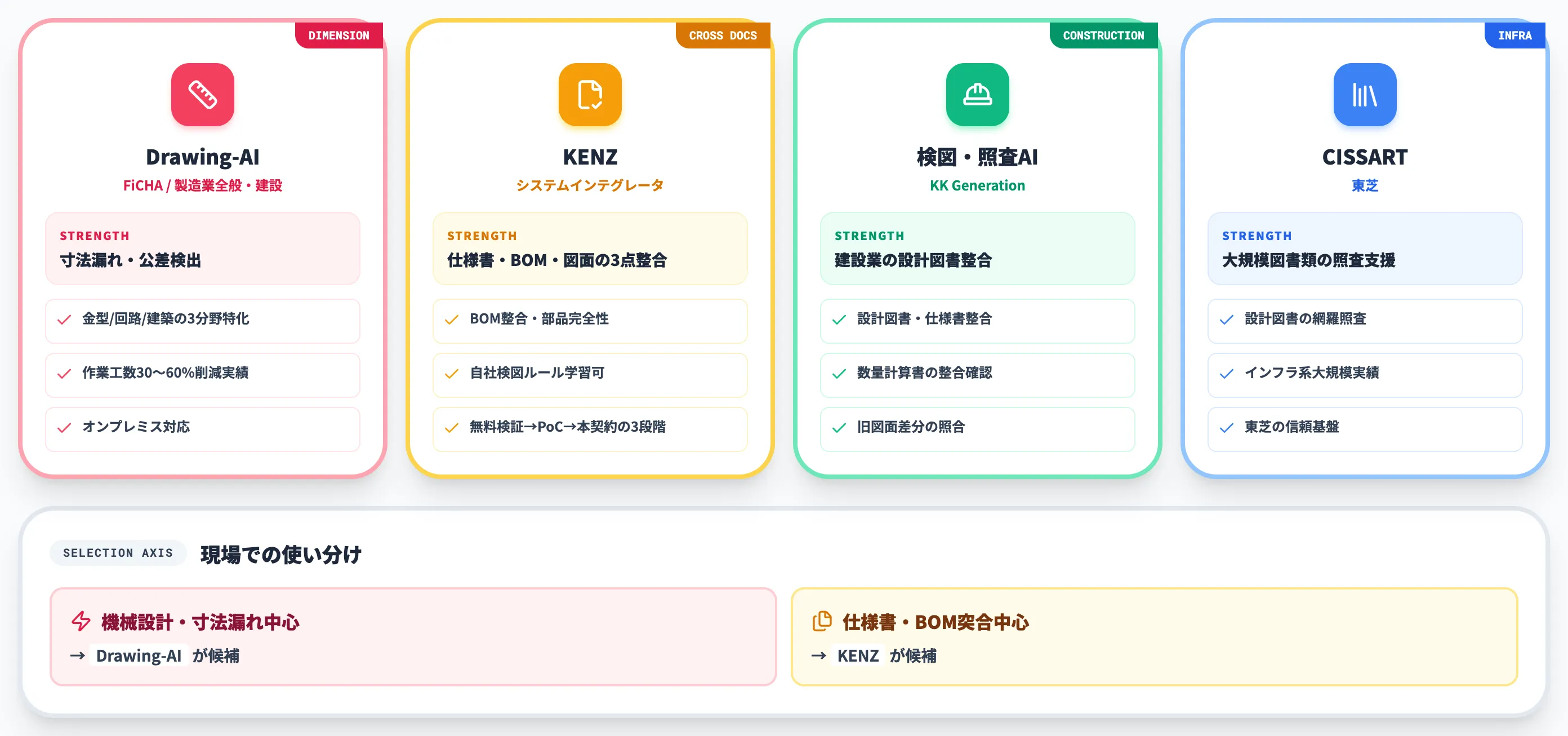Click the STRENGTH label in the Drawing-AI card
The width and height of the screenshot is (1568, 736).
click(x=95, y=236)
